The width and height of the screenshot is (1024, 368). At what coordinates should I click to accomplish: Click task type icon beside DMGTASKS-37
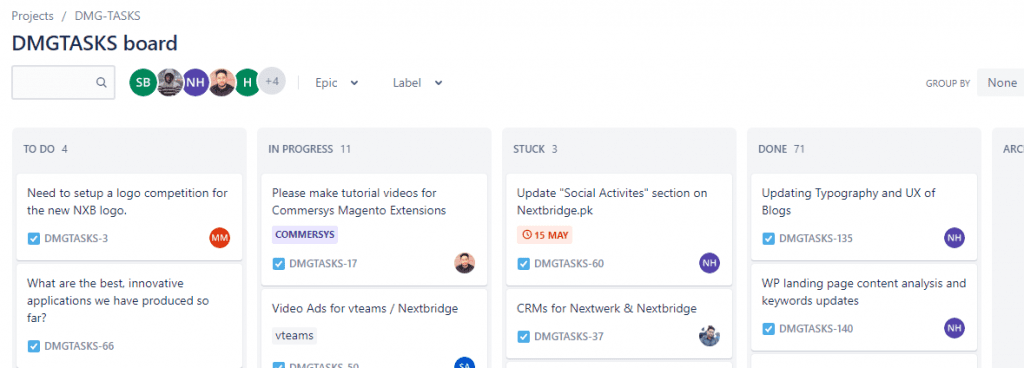pyautogui.click(x=524, y=337)
